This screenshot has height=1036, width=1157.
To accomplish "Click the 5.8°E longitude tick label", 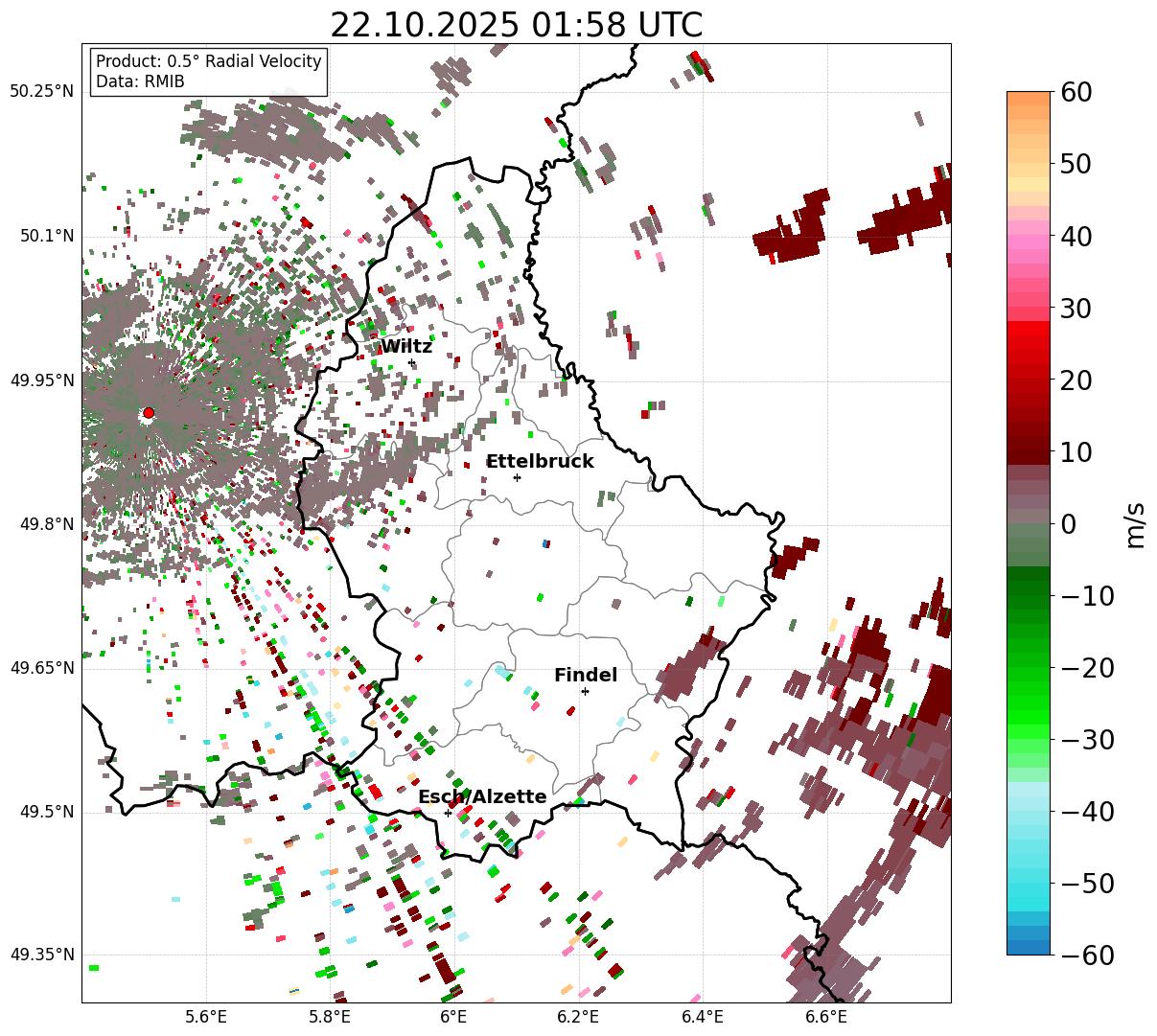I will [x=330, y=1016].
